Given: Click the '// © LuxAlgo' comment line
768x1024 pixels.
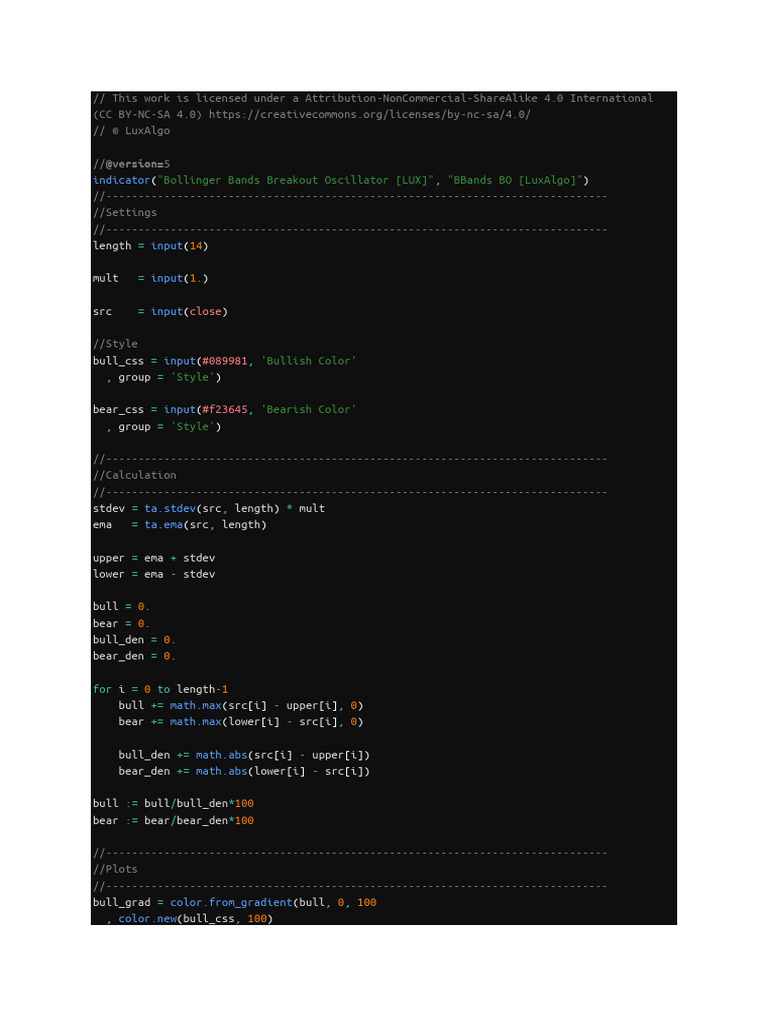Looking at the screenshot, I should pos(131,131).
